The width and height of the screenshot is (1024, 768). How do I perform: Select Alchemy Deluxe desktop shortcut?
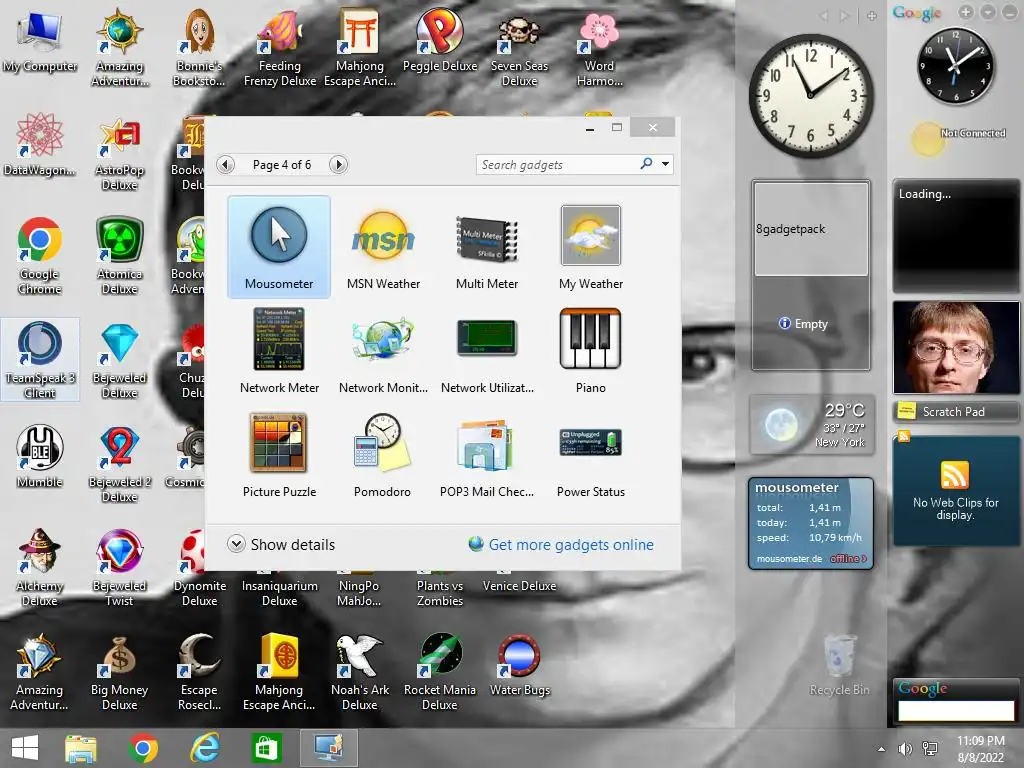(40, 568)
